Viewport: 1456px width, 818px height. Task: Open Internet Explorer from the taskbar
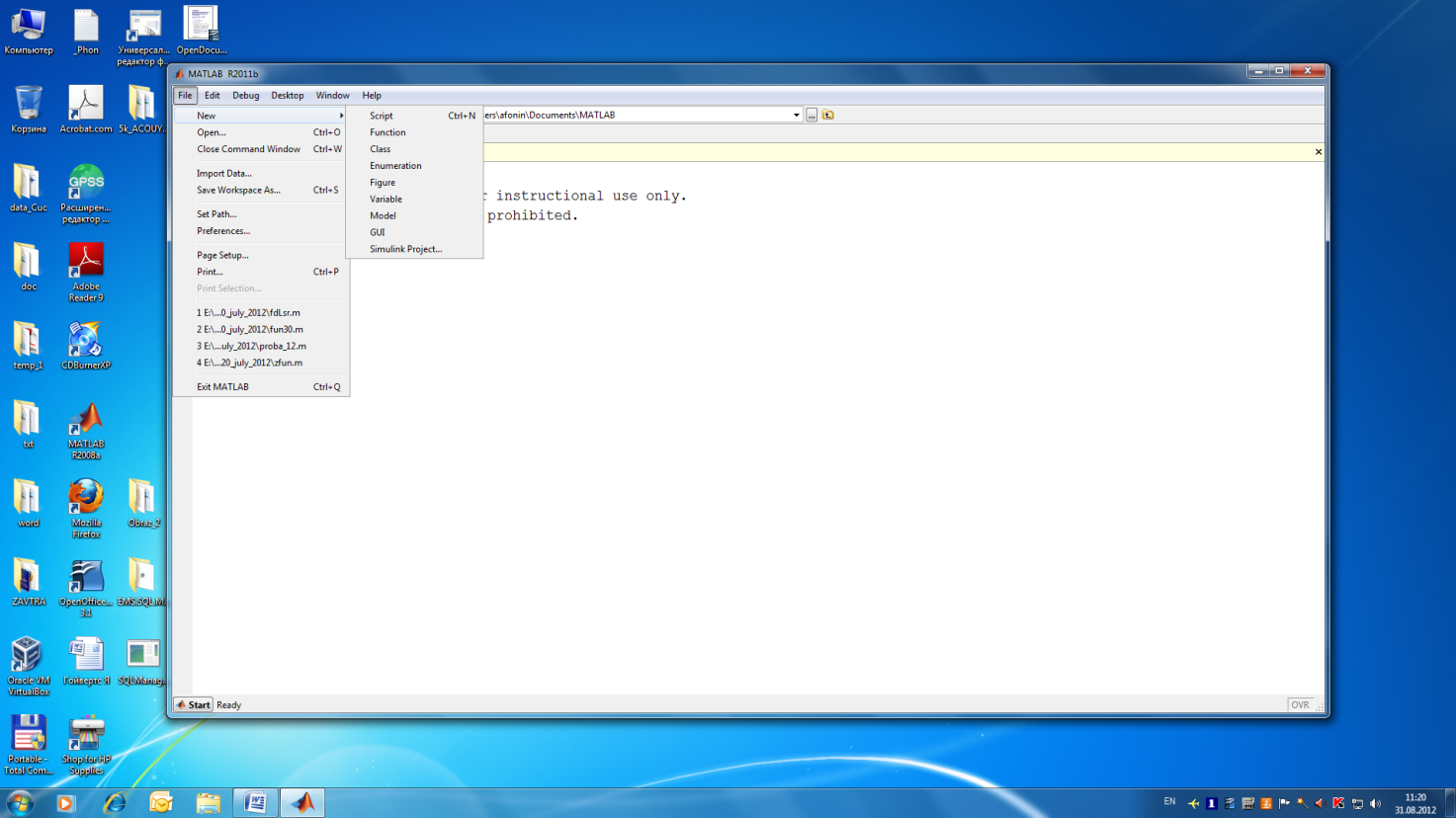point(114,802)
